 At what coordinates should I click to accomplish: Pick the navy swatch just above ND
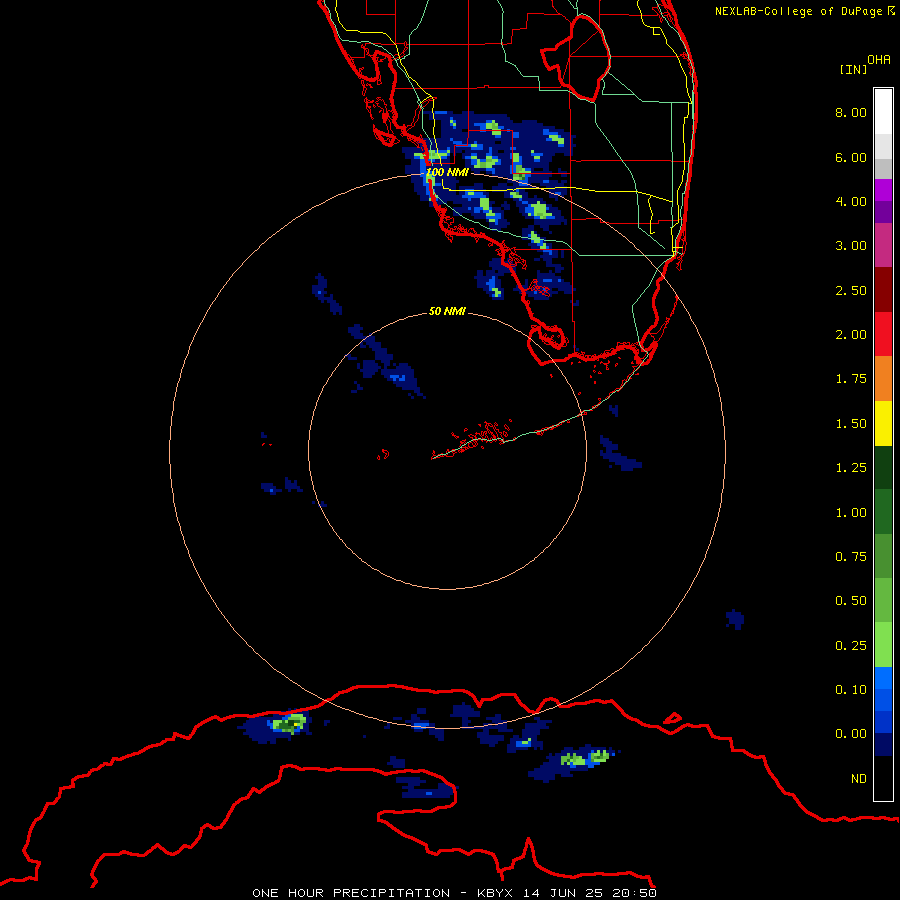883,744
